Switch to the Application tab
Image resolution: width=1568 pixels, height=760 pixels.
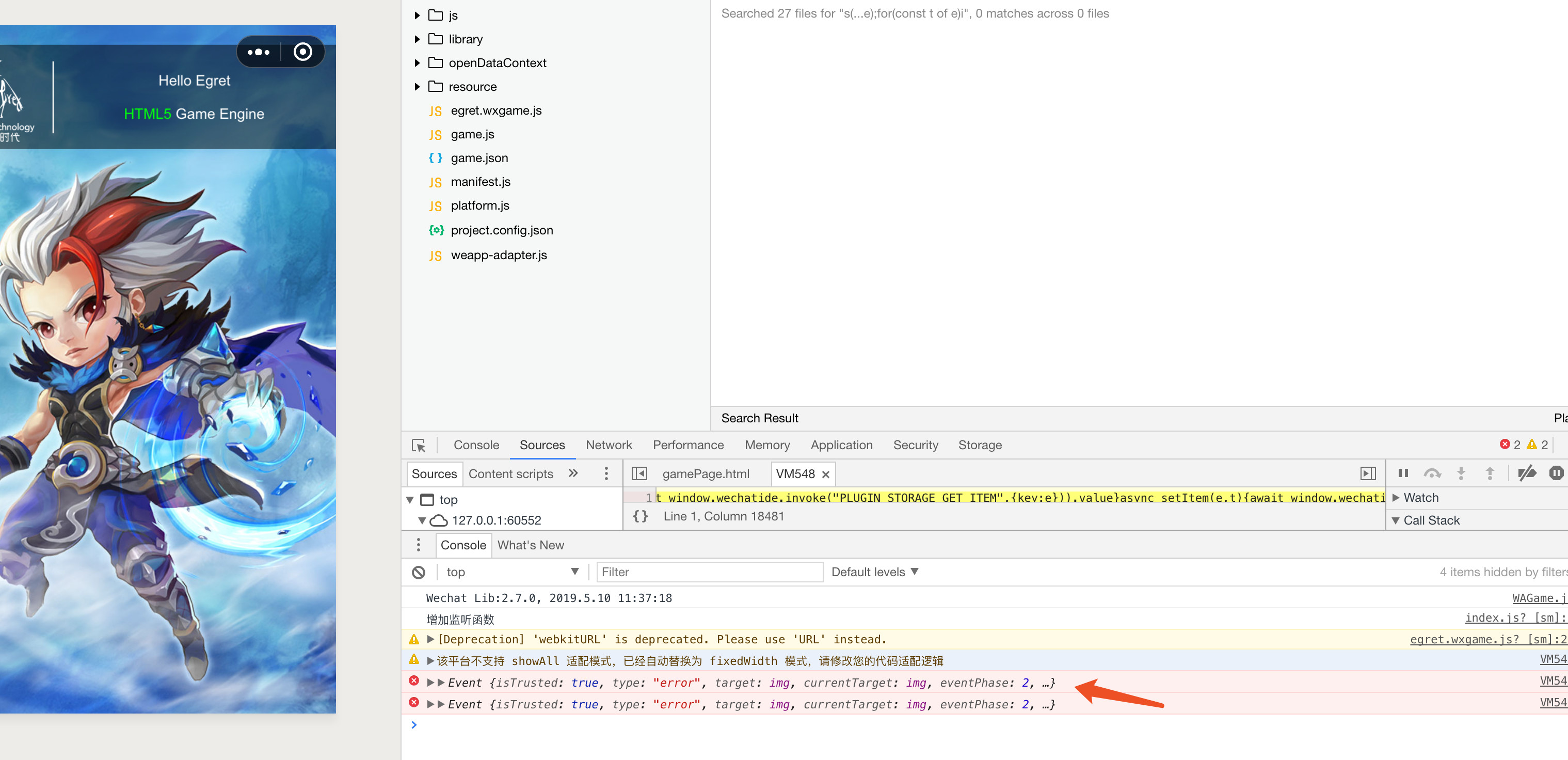[x=841, y=445]
